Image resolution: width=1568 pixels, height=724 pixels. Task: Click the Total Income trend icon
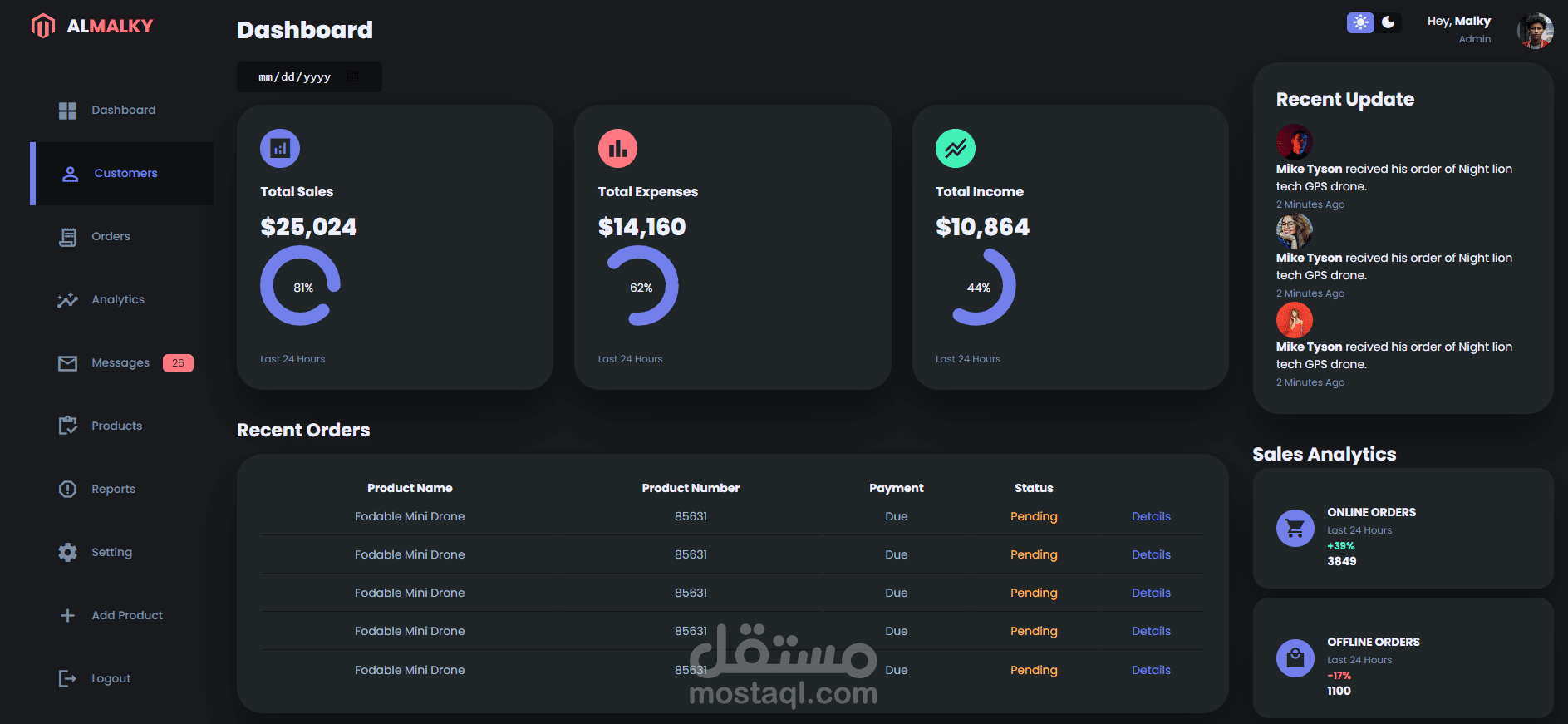(x=956, y=149)
